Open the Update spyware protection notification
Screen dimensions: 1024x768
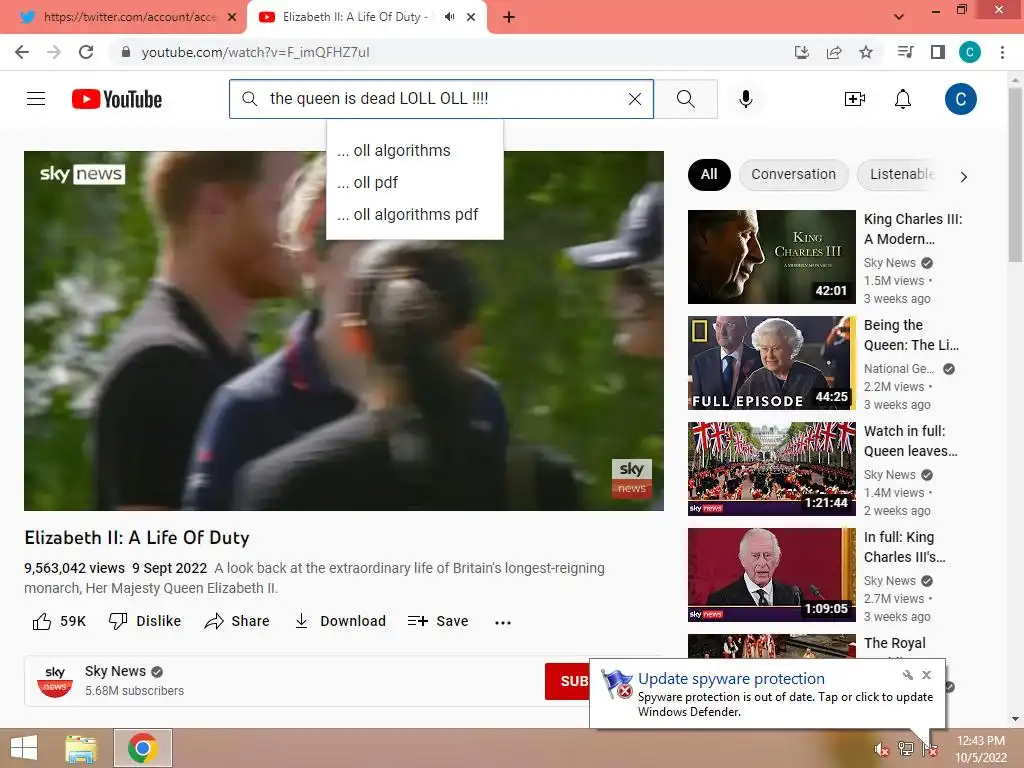coord(767,694)
